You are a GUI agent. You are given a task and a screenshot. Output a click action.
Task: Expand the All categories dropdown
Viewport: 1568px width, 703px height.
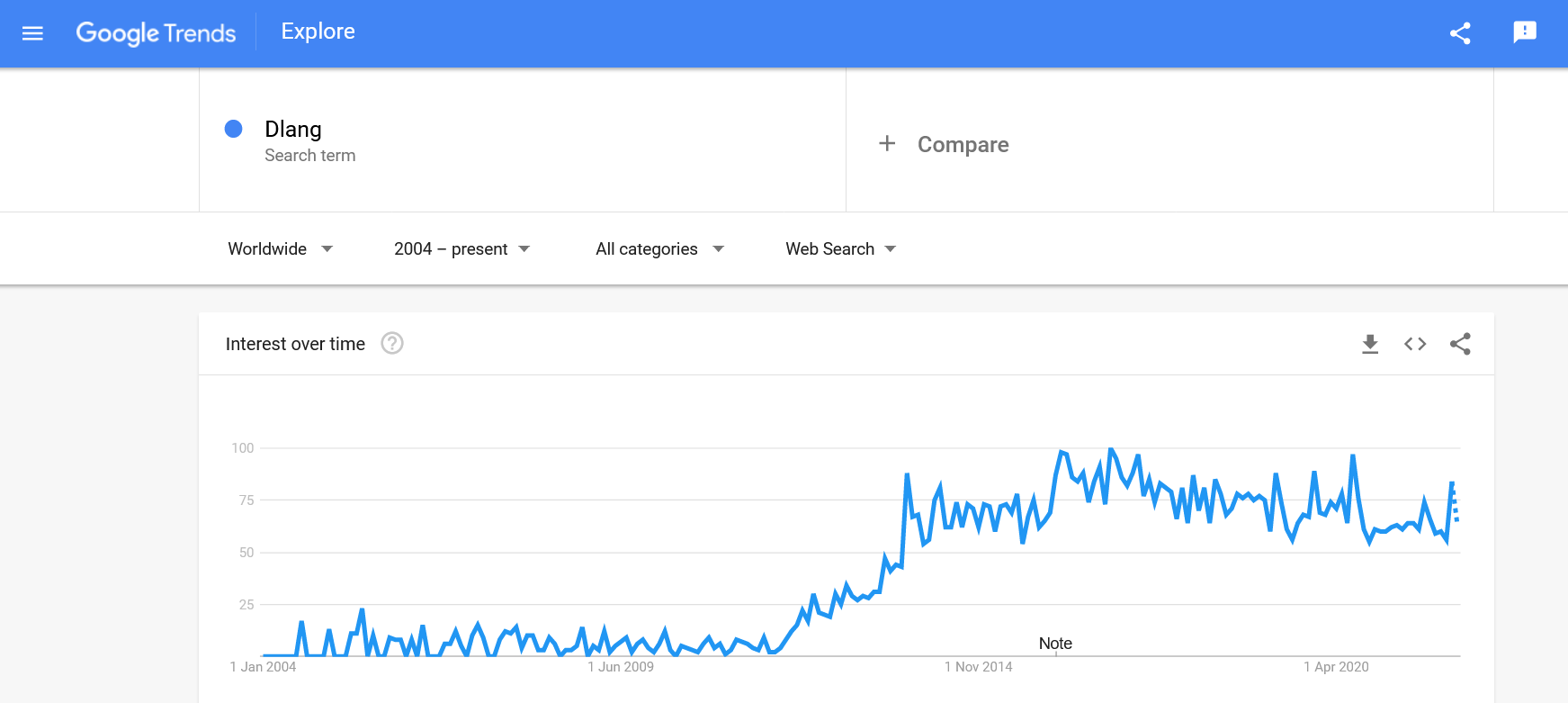659,249
